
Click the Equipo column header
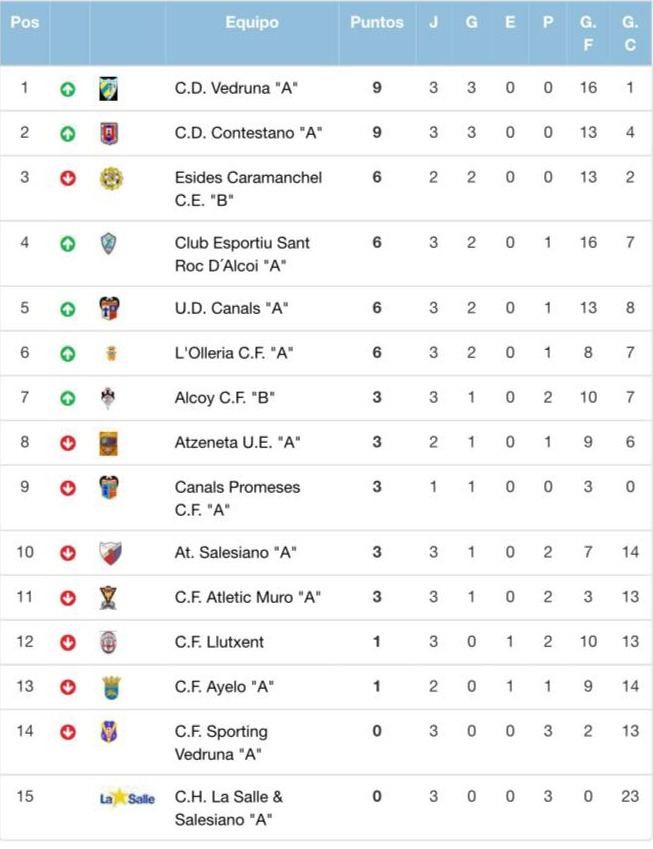(252, 22)
